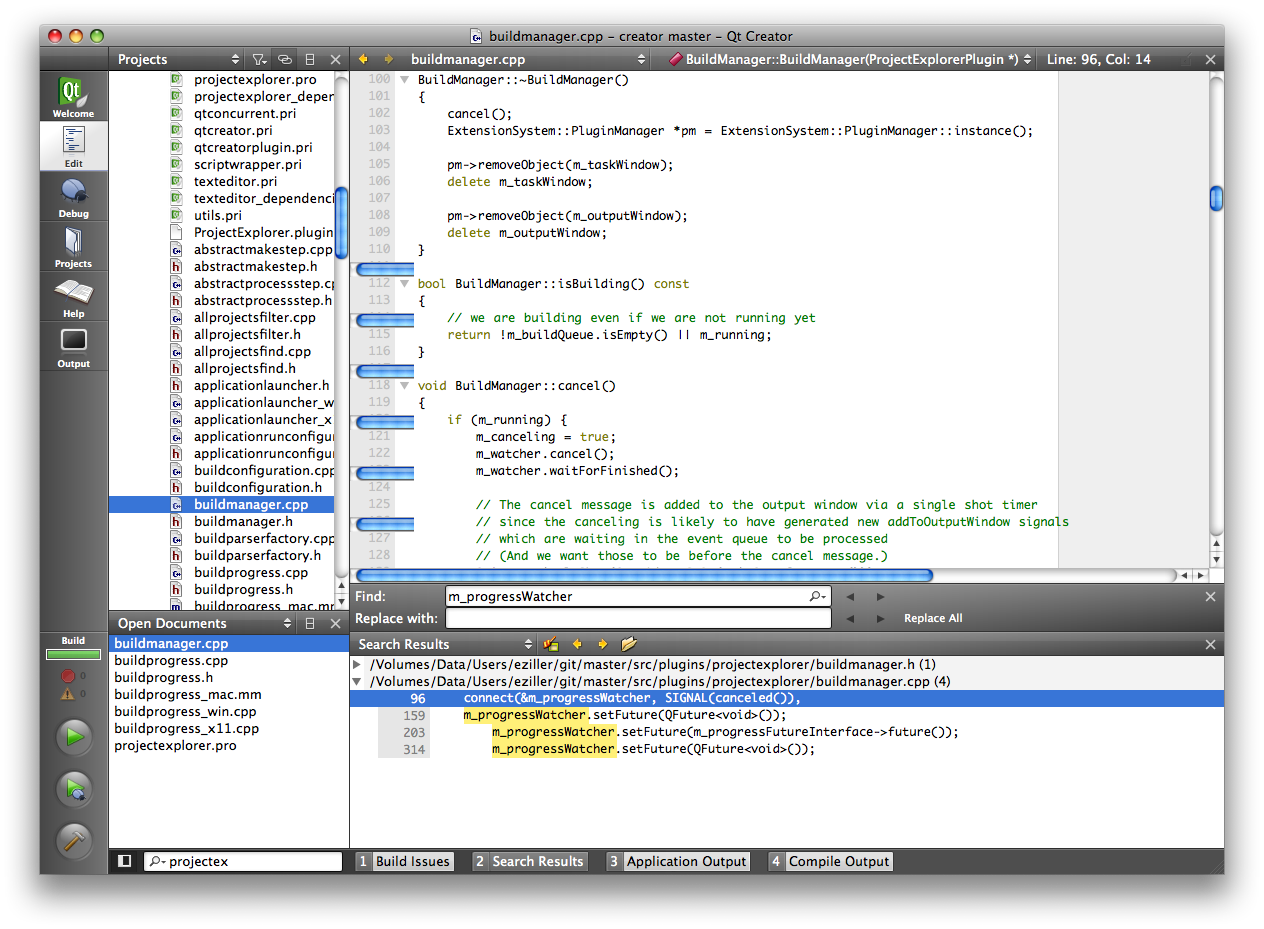This screenshot has height=929, width=1264.
Task: Open buildprogress_mac.mm from Open Documents
Action: point(188,695)
